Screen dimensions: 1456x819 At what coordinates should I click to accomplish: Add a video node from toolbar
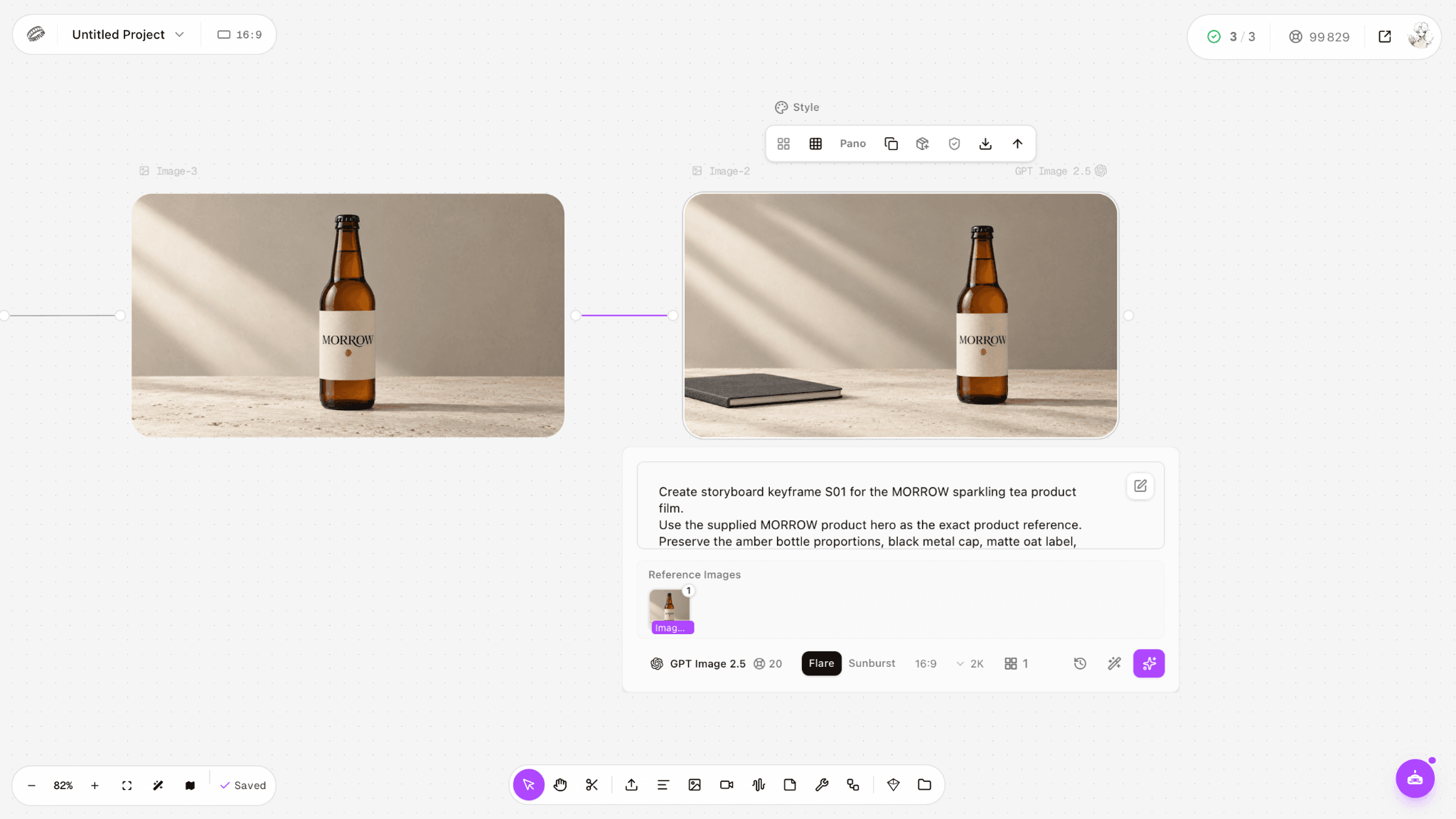(727, 785)
